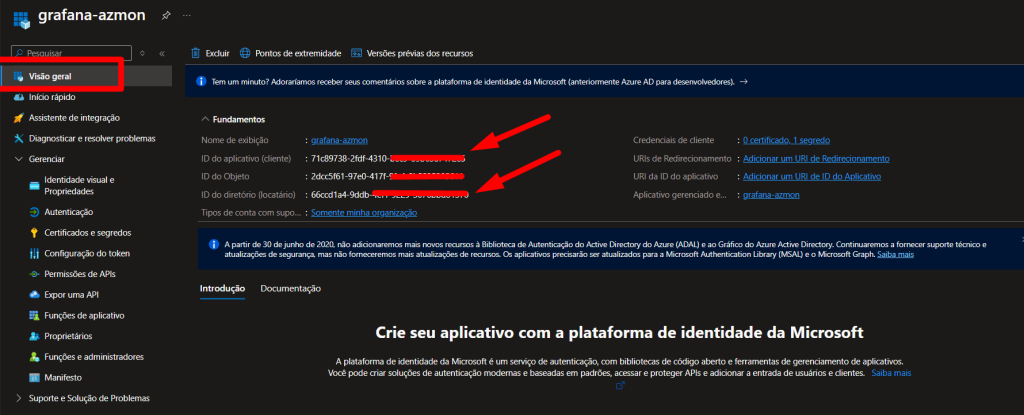Viewport: 1024px width, 415px height.
Task: Collapse the Fundamentos section
Action: [x=206, y=119]
